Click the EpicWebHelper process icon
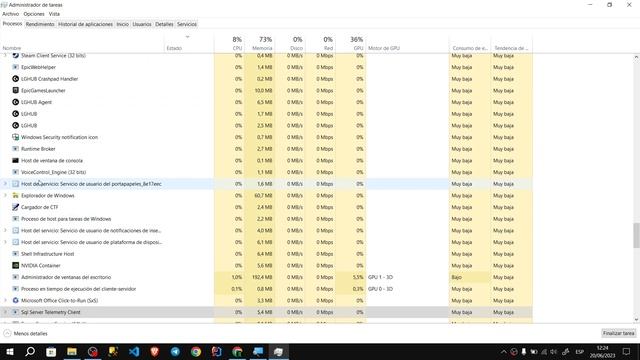 tap(16, 67)
